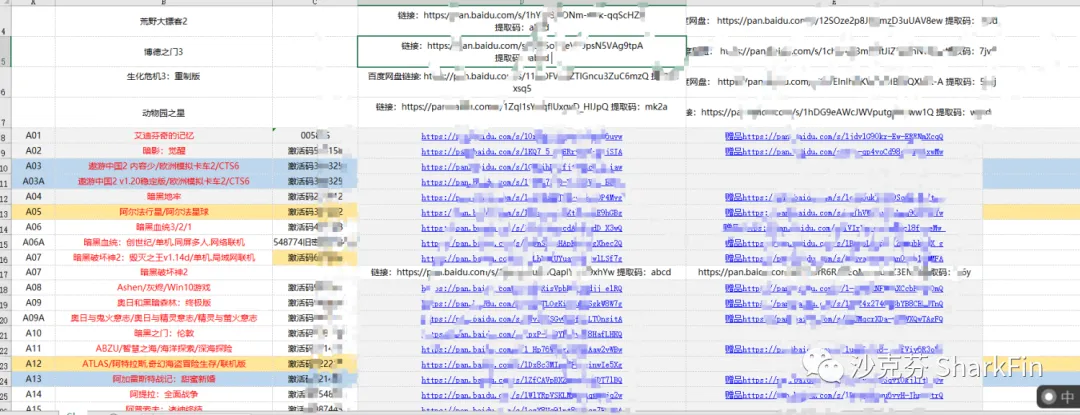Open the main Baidu link in A02 row

523,151
